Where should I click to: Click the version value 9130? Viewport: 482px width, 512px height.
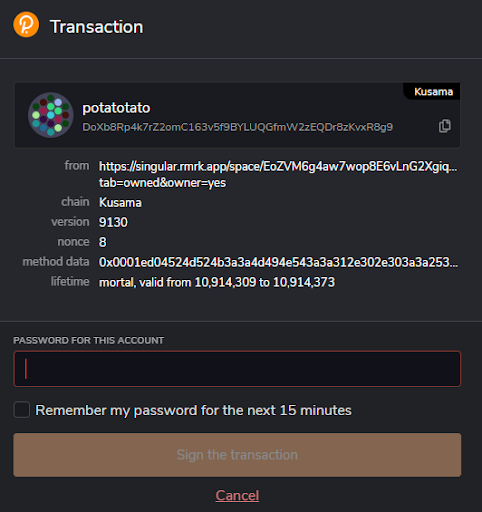(x=113, y=222)
